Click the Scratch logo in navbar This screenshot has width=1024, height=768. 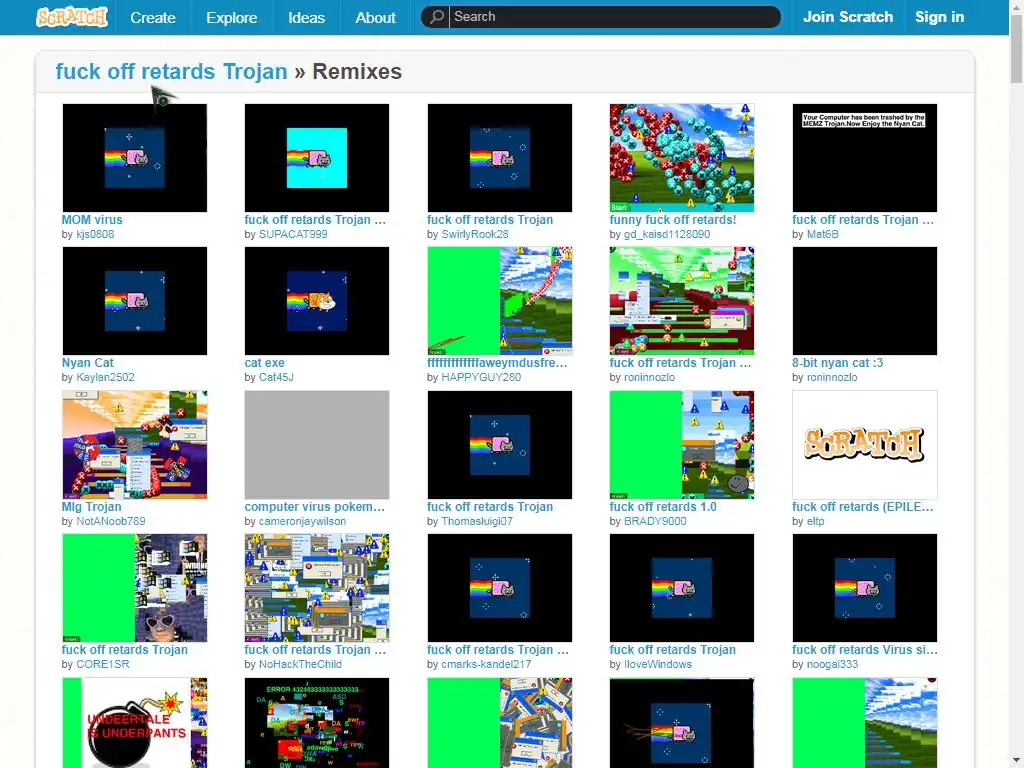(72, 17)
